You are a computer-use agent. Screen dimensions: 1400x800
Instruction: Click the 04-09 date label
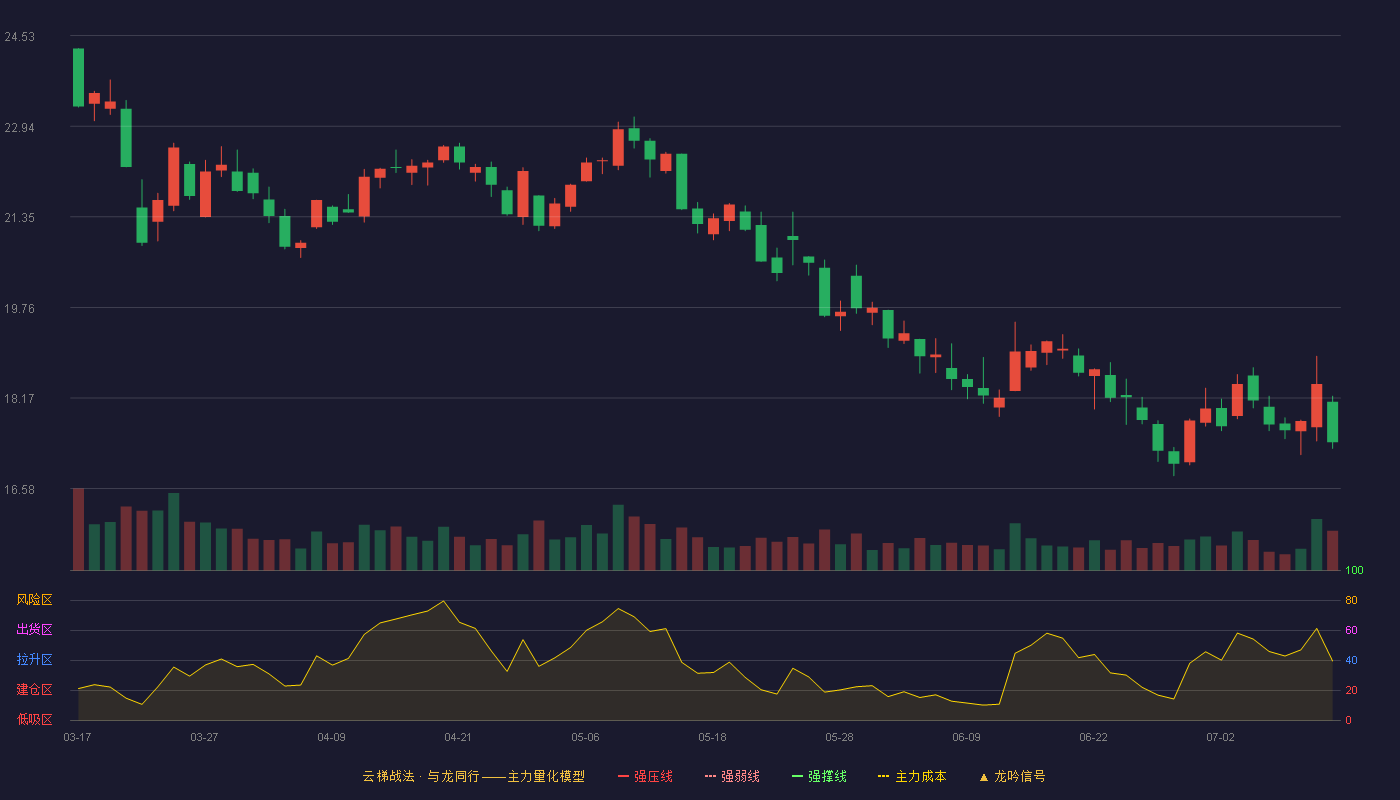(331, 737)
